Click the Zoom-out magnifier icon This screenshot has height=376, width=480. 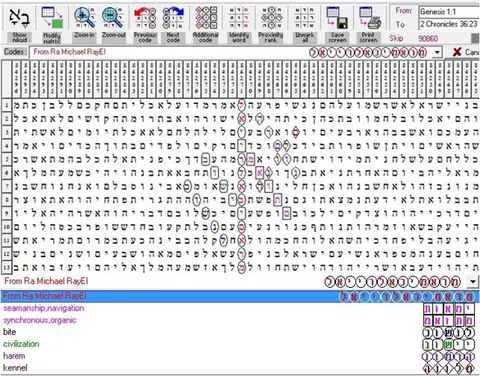click(x=113, y=17)
